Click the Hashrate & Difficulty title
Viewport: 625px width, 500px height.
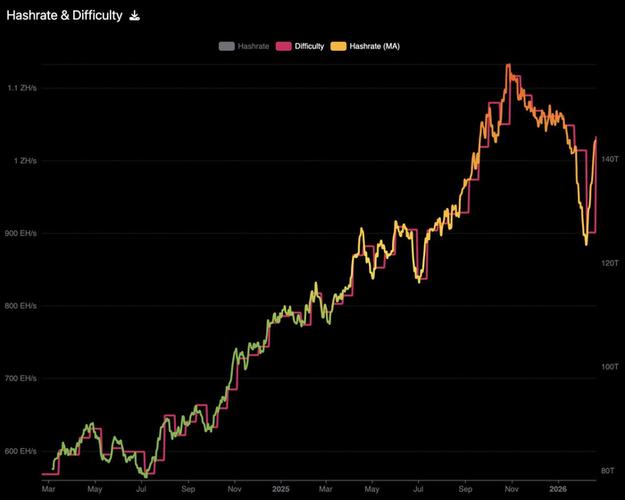65,16
